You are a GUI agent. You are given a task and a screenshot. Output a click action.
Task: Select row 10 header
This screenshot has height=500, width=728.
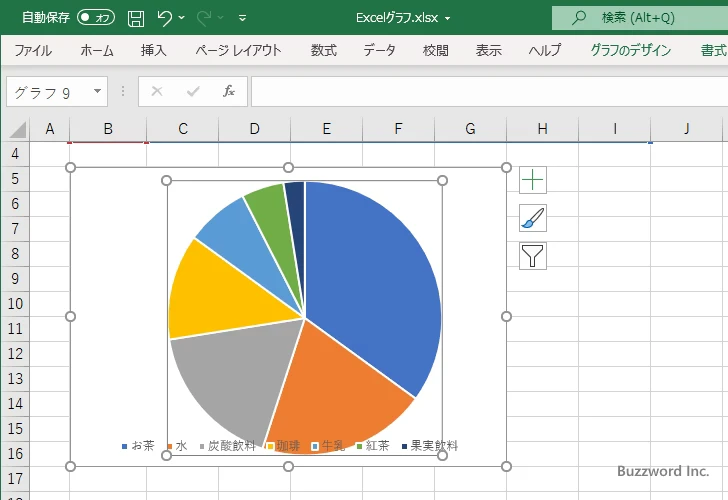click(15, 304)
